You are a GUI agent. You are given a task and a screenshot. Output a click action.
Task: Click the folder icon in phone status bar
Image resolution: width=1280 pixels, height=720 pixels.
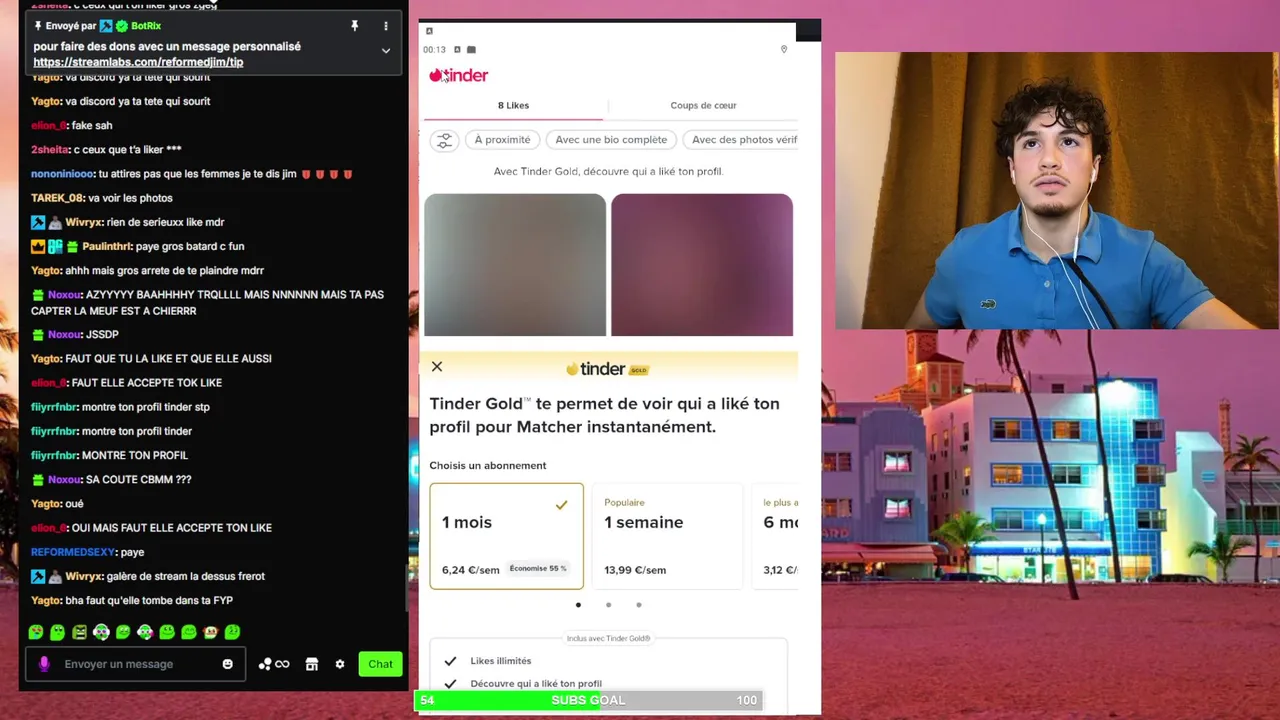[471, 49]
